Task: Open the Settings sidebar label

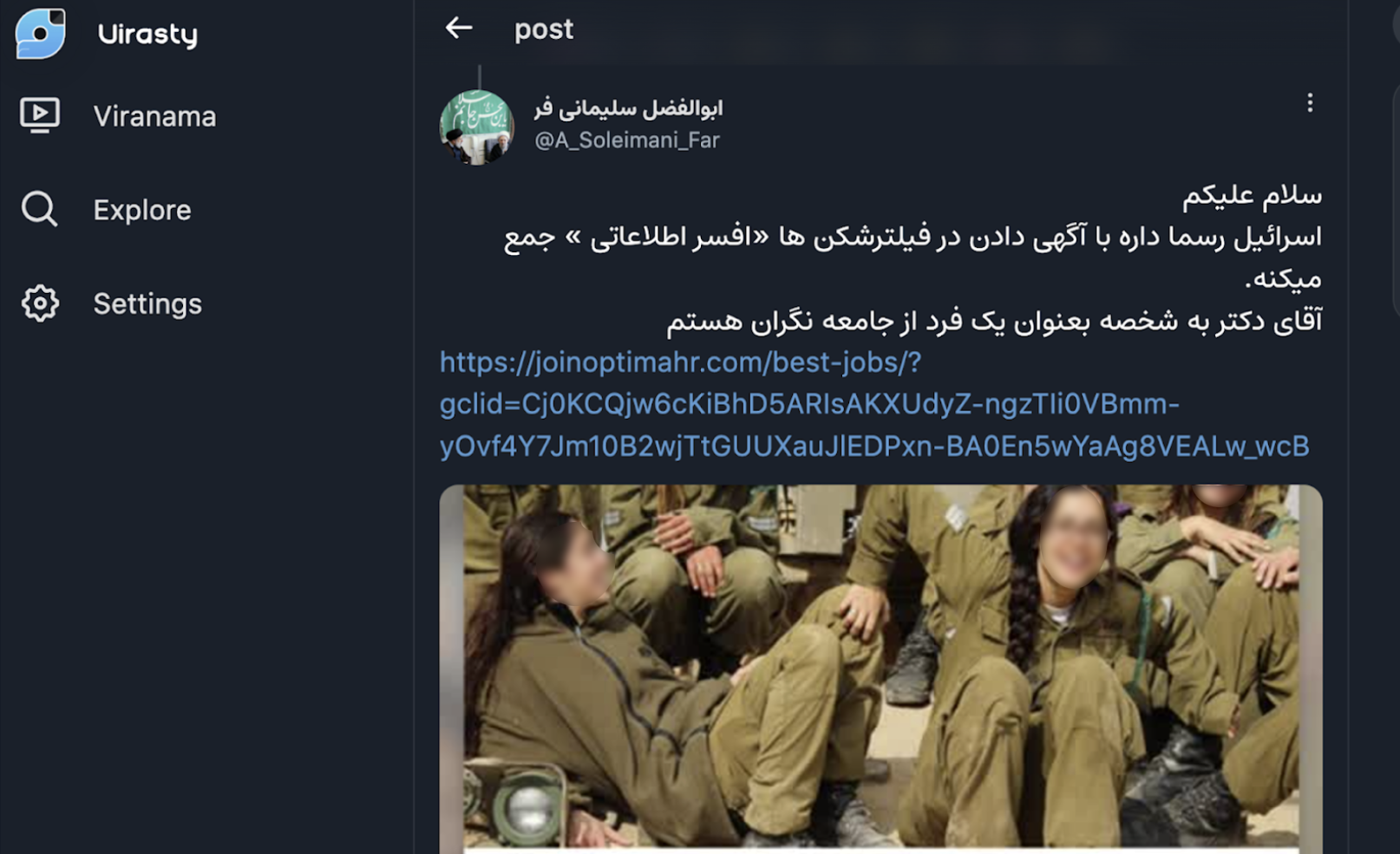Action: (x=147, y=303)
